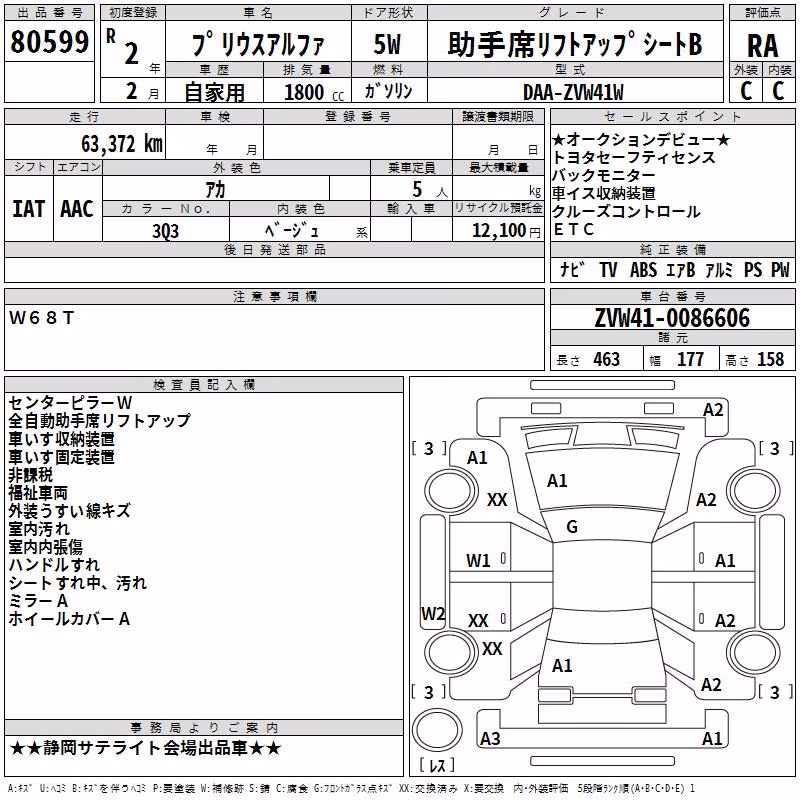The height and width of the screenshot is (800, 800).
Task: Click inspector note センターピラーW
Action: pos(70,403)
